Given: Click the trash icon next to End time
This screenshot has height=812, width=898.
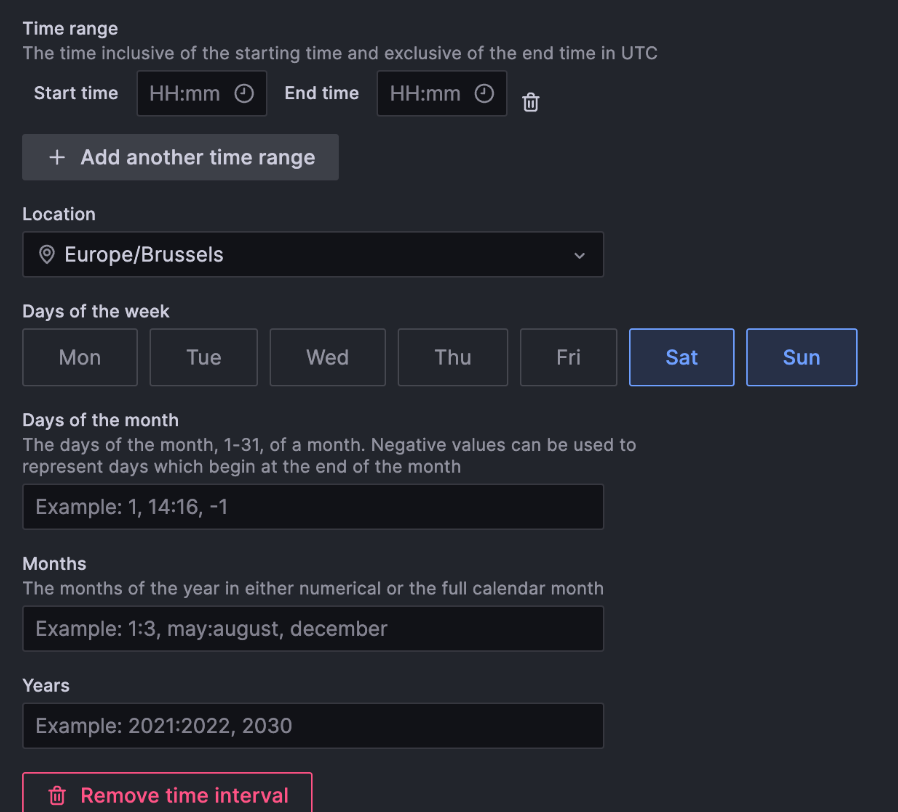Looking at the screenshot, I should tap(531, 102).
